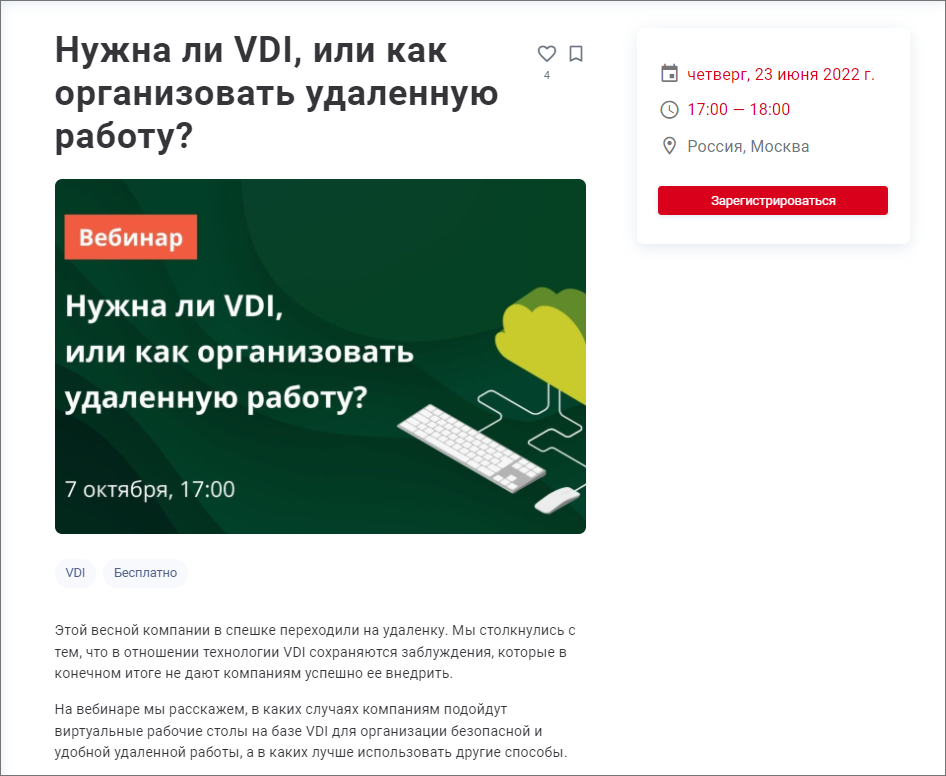Screen dimensions: 946x776
Task: Bookmark this event with the bookmark icon
Action: point(576,54)
